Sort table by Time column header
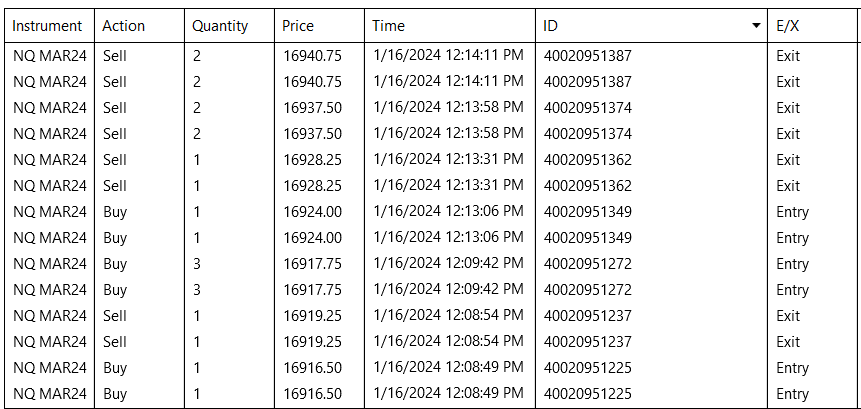The image size is (861, 409). tap(389, 25)
